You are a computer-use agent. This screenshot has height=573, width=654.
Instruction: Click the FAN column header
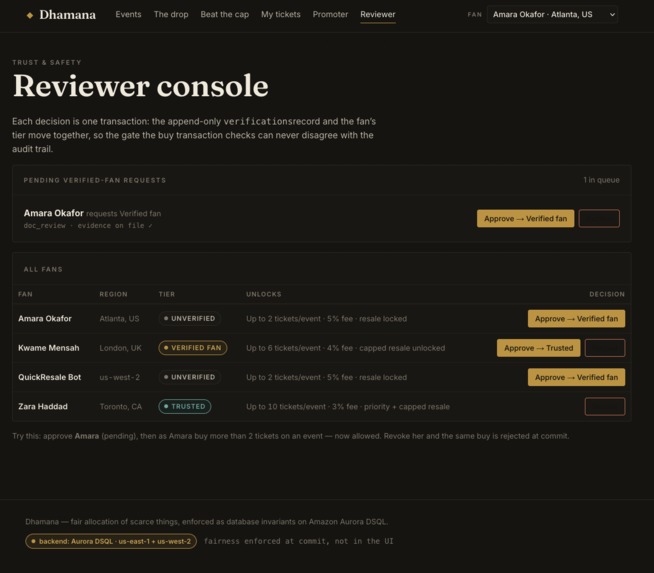coord(25,294)
